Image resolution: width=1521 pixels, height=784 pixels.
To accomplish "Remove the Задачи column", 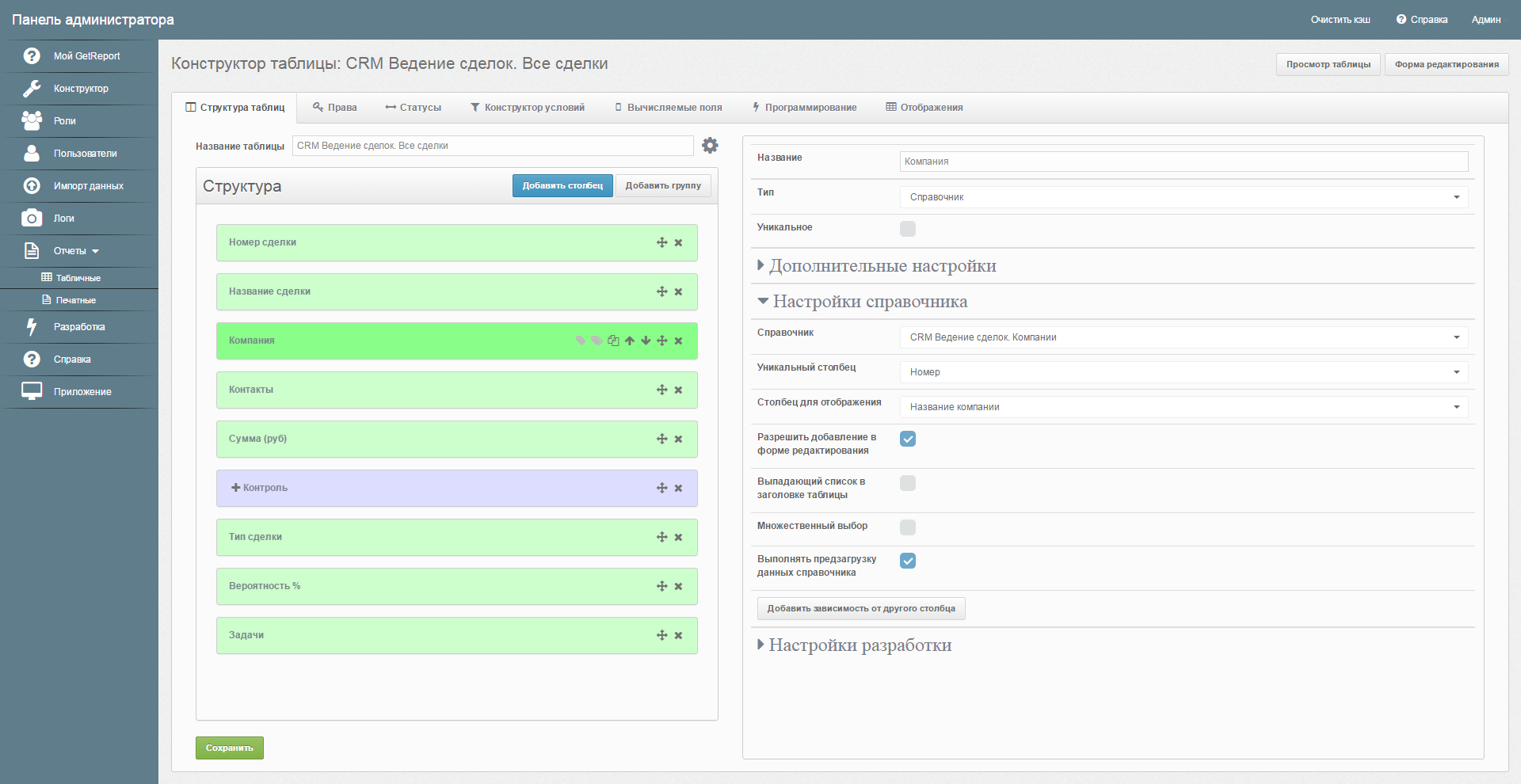I will tap(678, 635).
